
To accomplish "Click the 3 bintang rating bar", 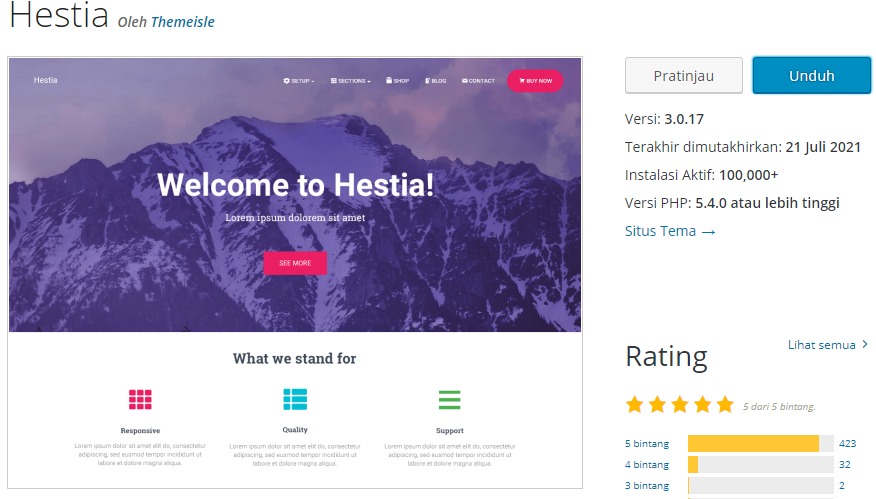I will pos(760,486).
